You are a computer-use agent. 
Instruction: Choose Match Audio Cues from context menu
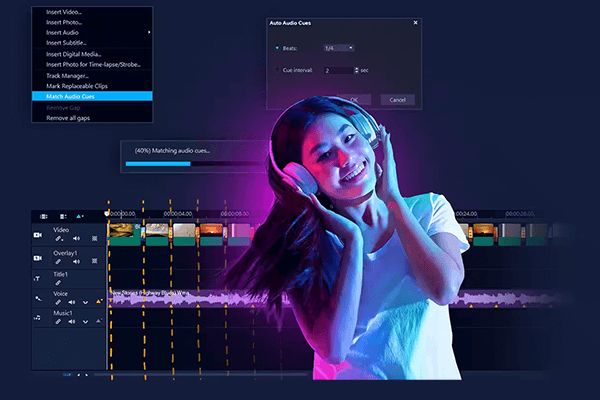pos(92,96)
